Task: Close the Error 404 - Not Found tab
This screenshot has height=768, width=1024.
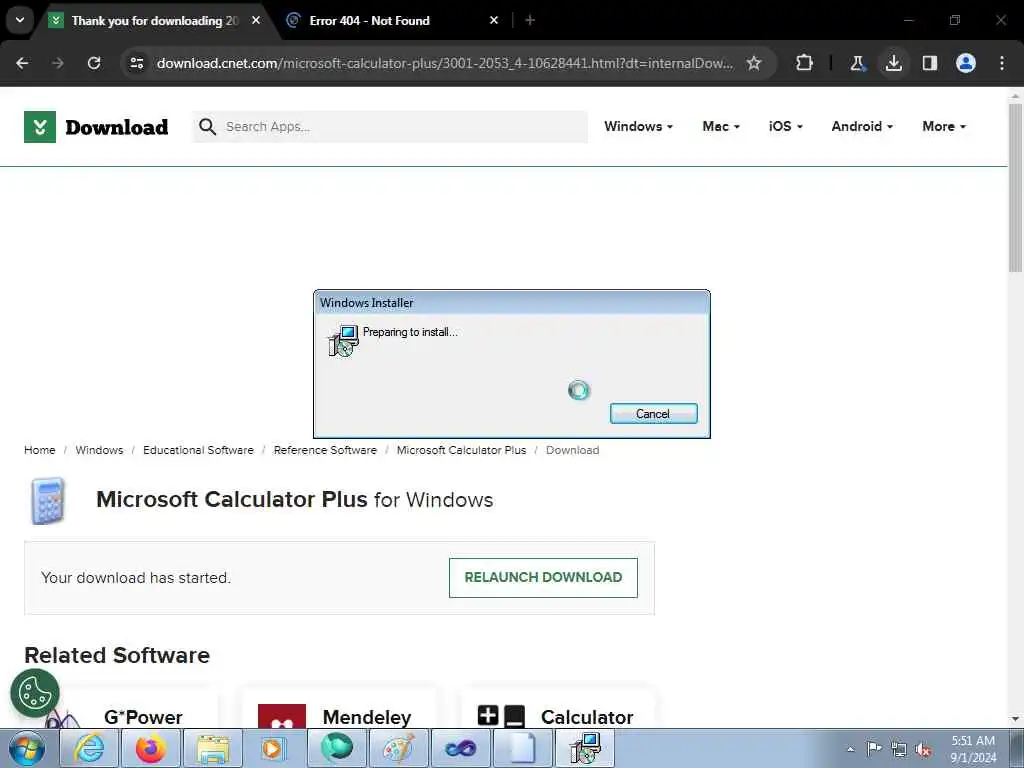Action: pyautogui.click(x=494, y=20)
